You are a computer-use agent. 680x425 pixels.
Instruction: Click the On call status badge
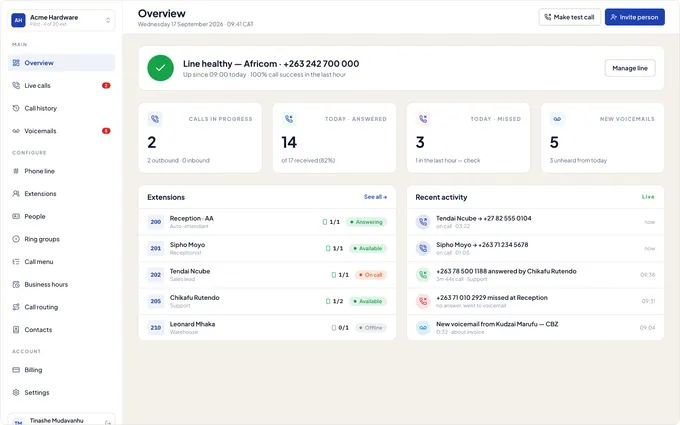[x=370, y=275]
